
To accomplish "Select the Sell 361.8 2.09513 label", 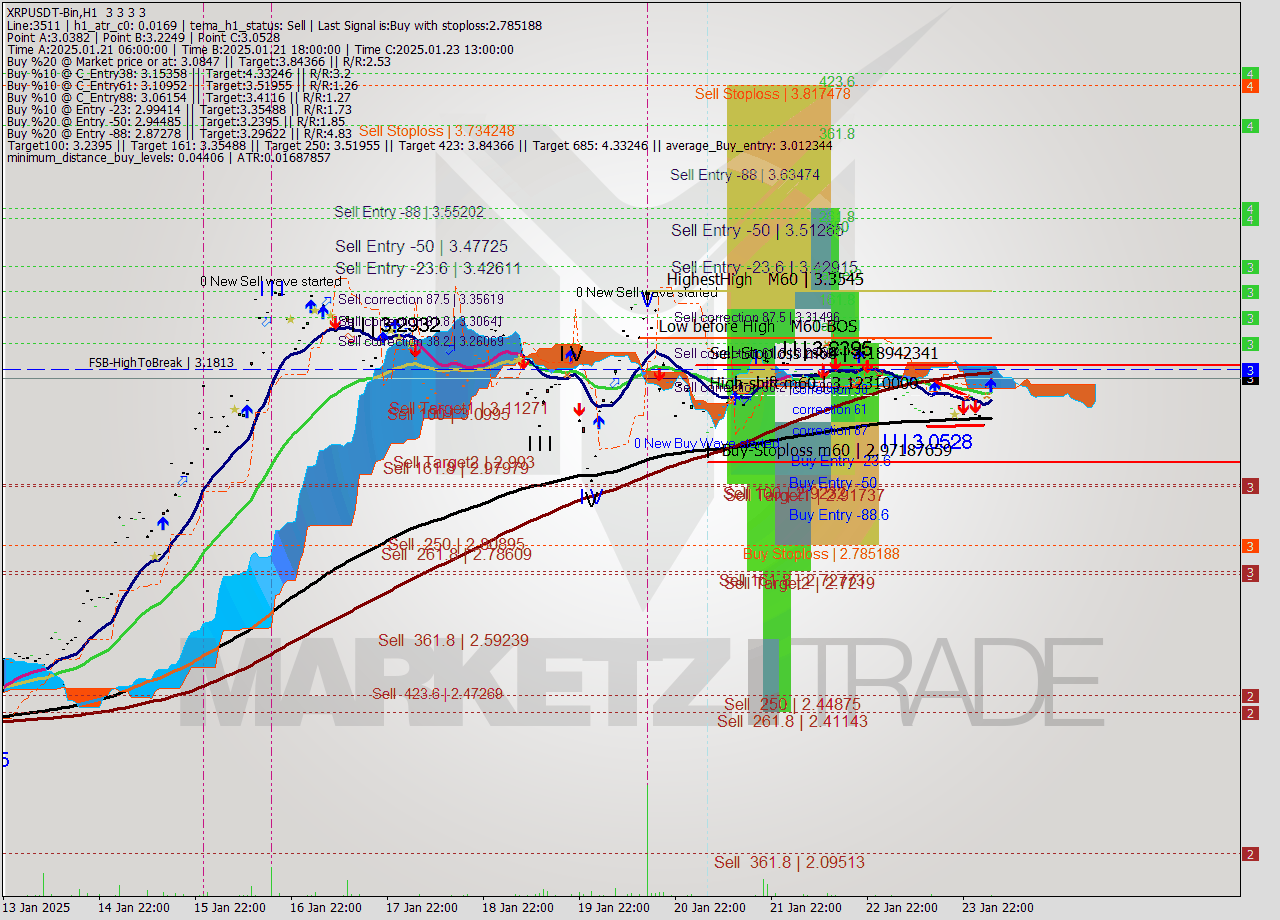I will 789,862.
